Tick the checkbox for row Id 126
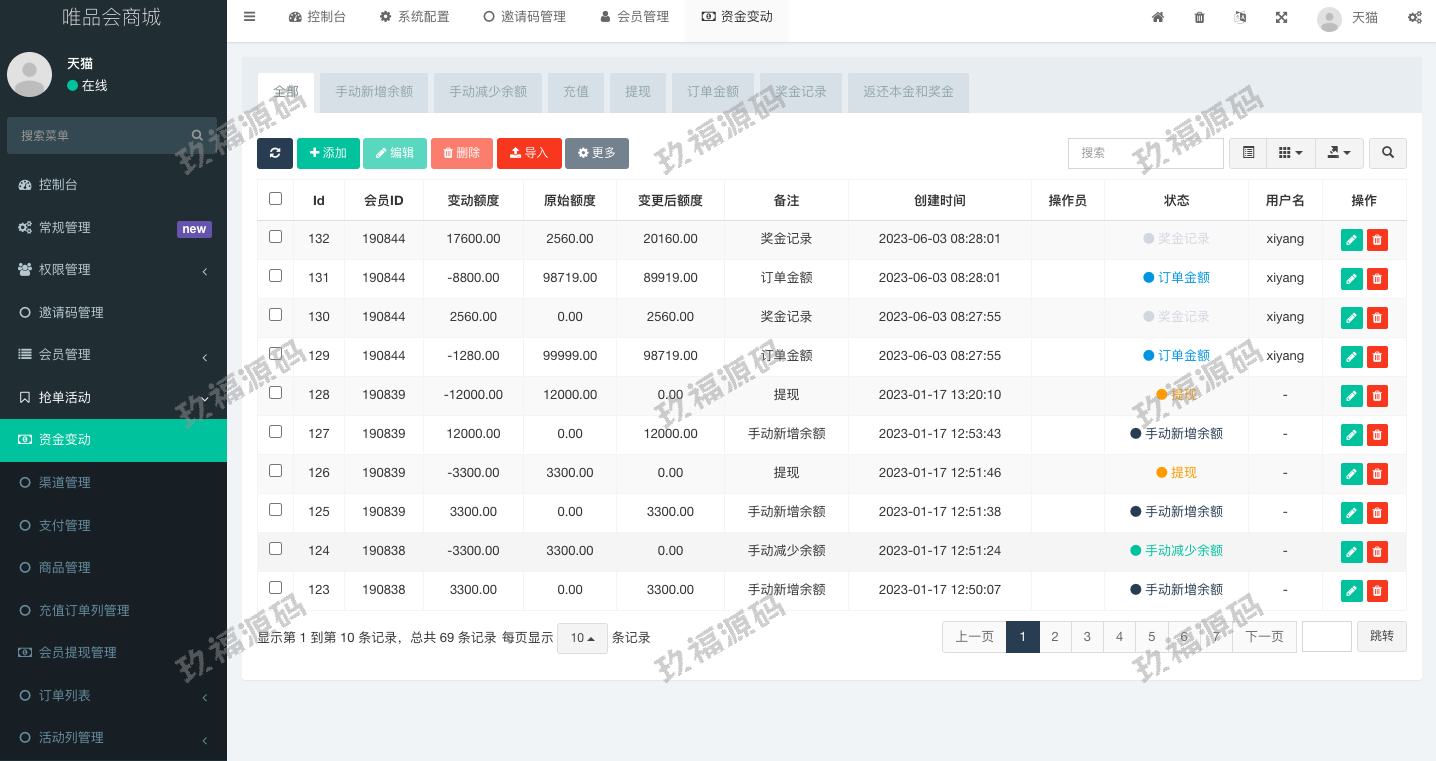The height and width of the screenshot is (761, 1436). pos(276,471)
